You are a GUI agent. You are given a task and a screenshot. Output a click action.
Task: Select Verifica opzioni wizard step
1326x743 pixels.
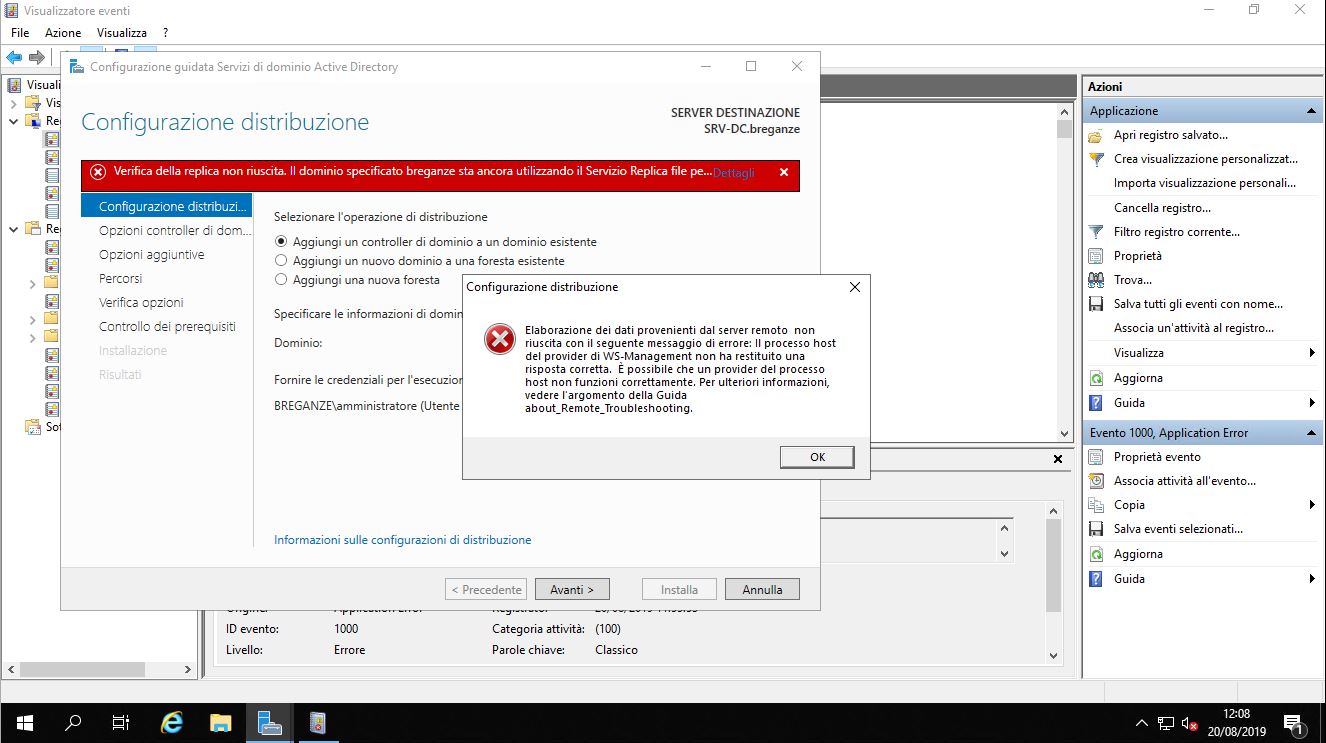[x=141, y=302]
